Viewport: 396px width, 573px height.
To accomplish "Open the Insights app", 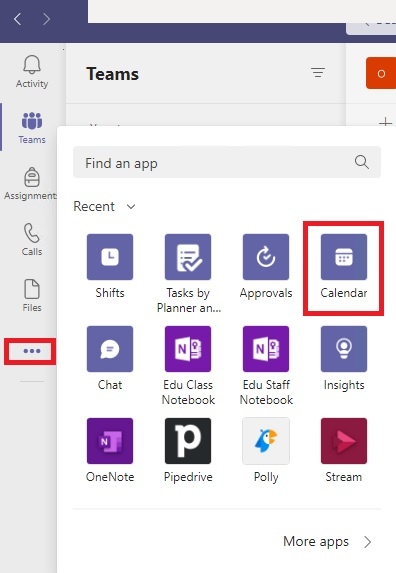I will point(344,358).
